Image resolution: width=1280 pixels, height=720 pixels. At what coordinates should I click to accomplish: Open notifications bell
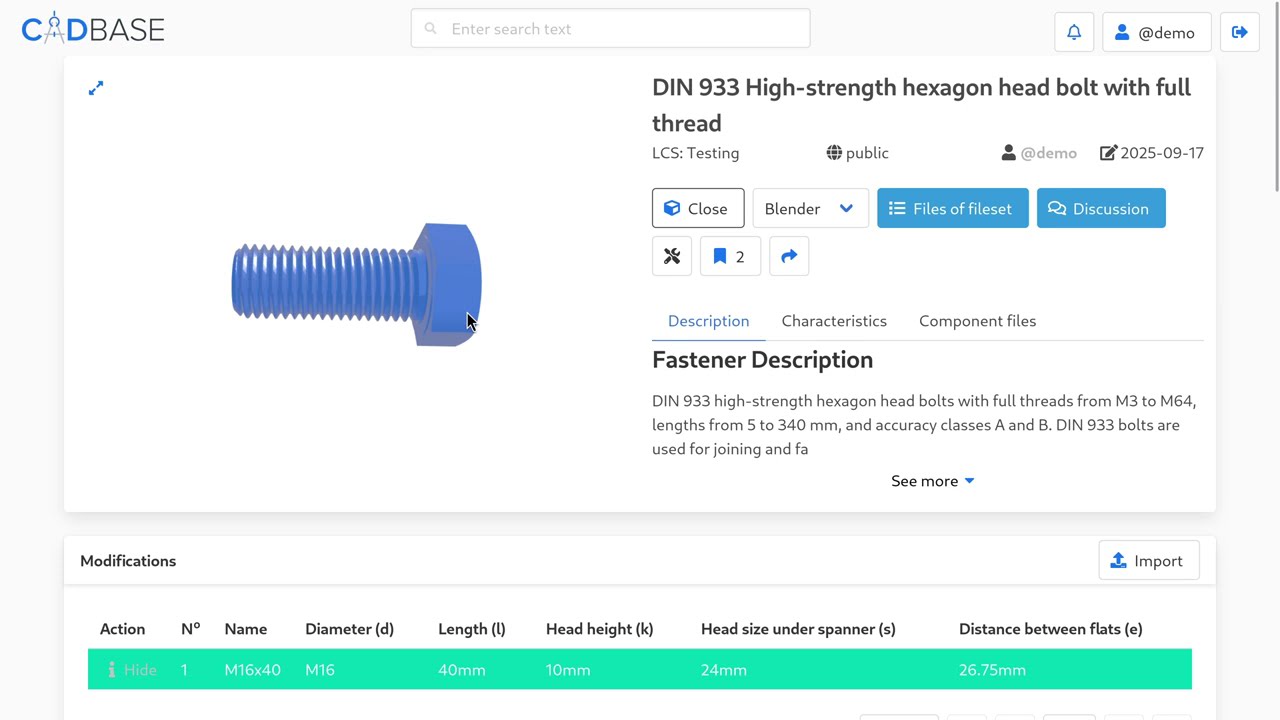(x=1074, y=32)
